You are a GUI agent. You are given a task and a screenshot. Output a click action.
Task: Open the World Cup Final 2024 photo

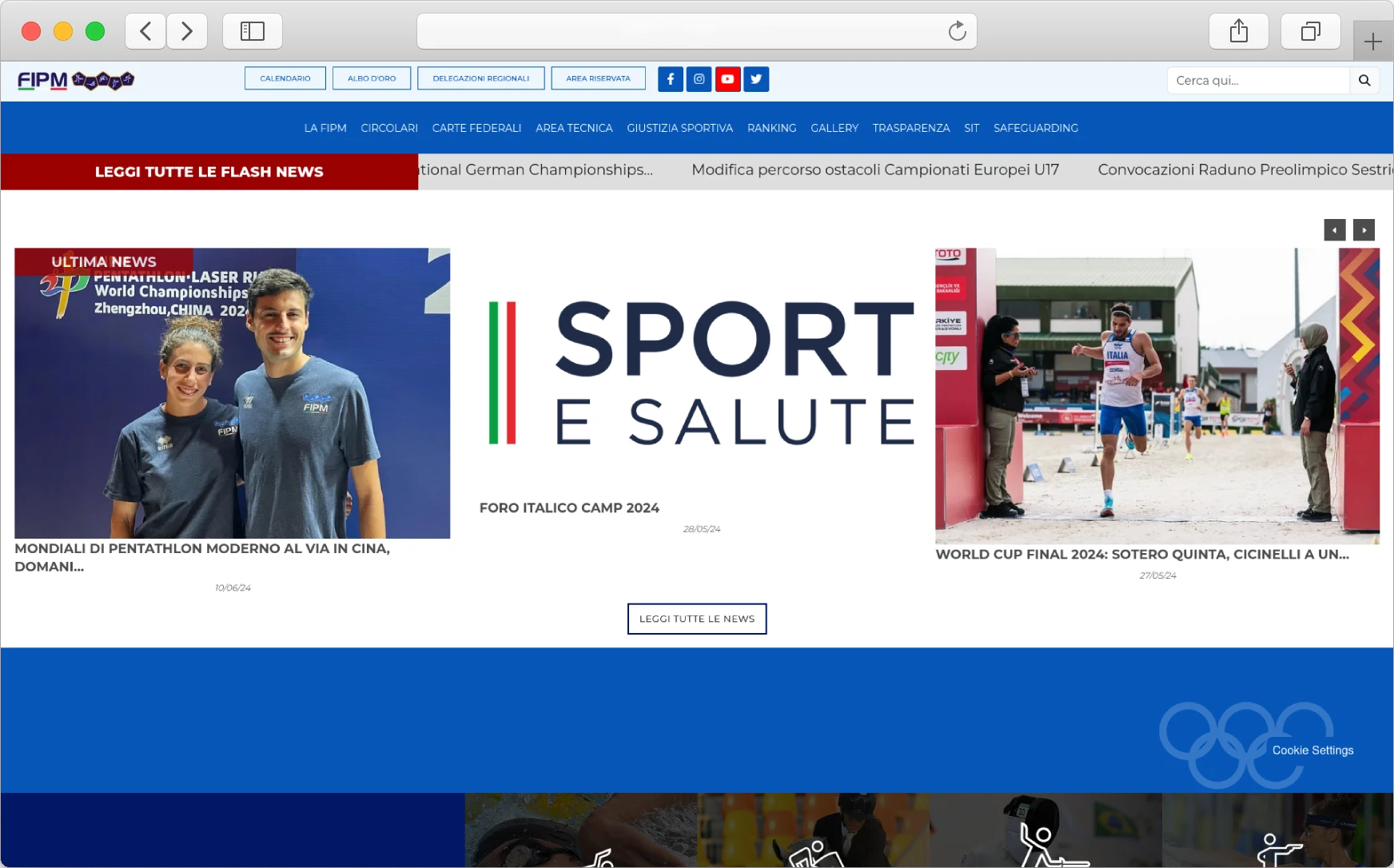(1157, 396)
